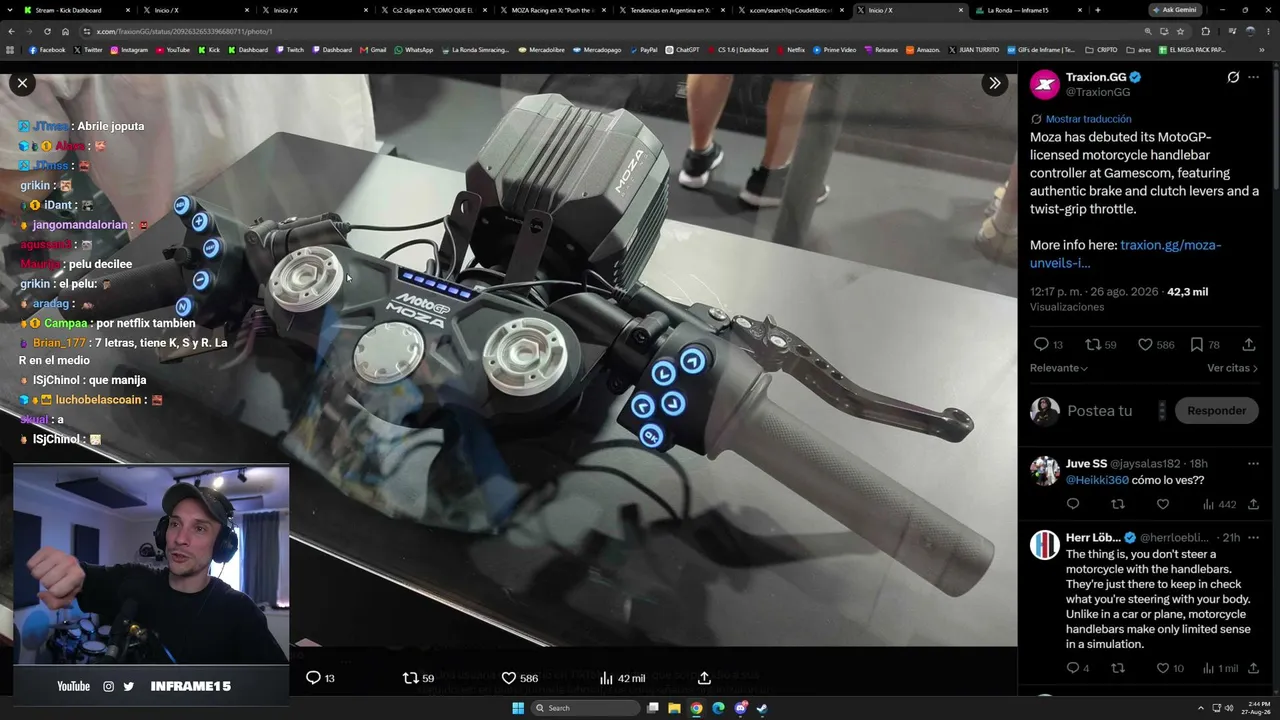The image size is (1280, 720).
Task: Open Chrome from the Windows taskbar
Action: (x=696, y=708)
